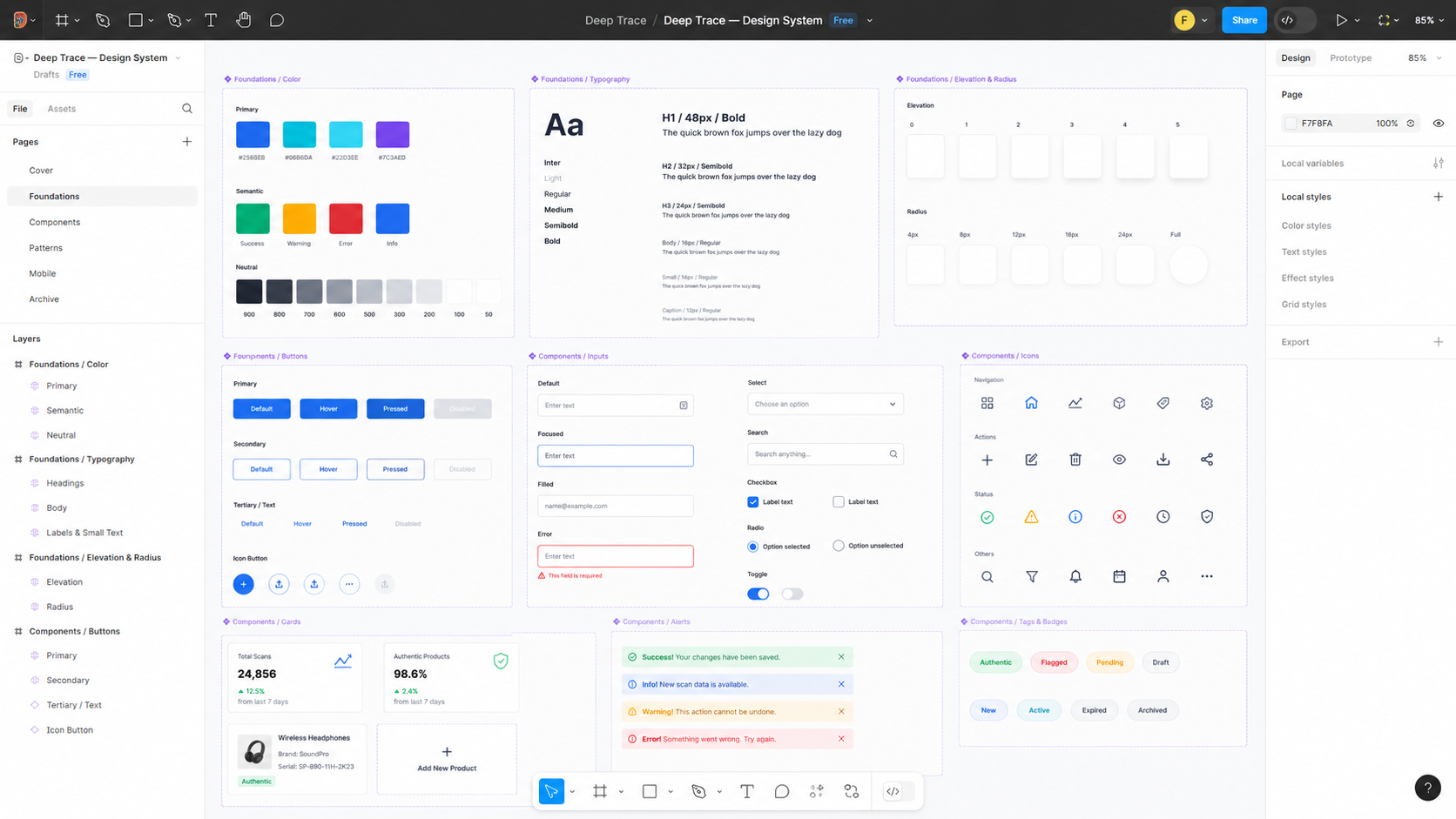Screen dimensions: 1456x819
Task: Select the filter funnel icon in Others row
Action: point(1031,576)
